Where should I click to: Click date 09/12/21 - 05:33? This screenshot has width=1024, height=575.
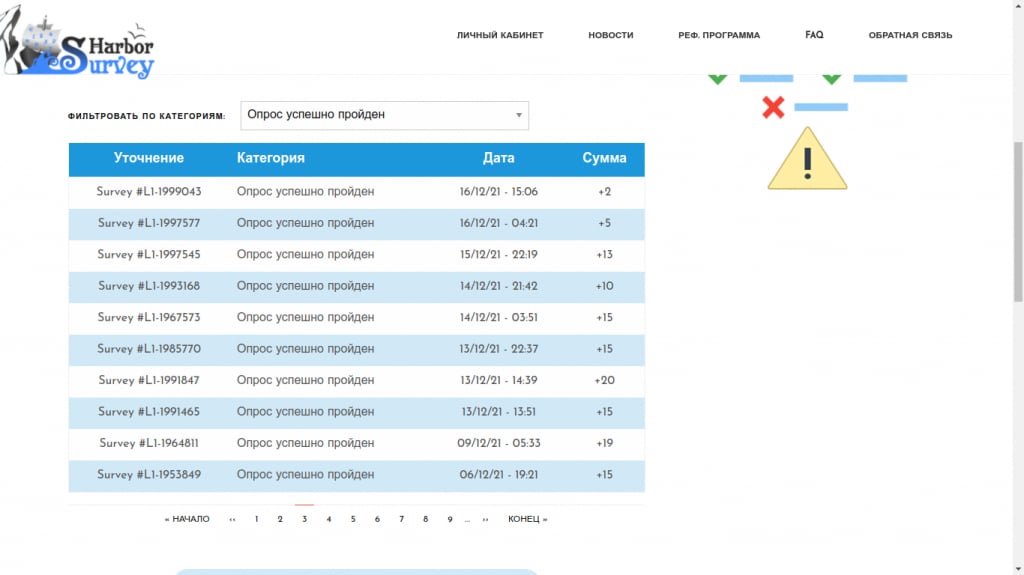498,443
